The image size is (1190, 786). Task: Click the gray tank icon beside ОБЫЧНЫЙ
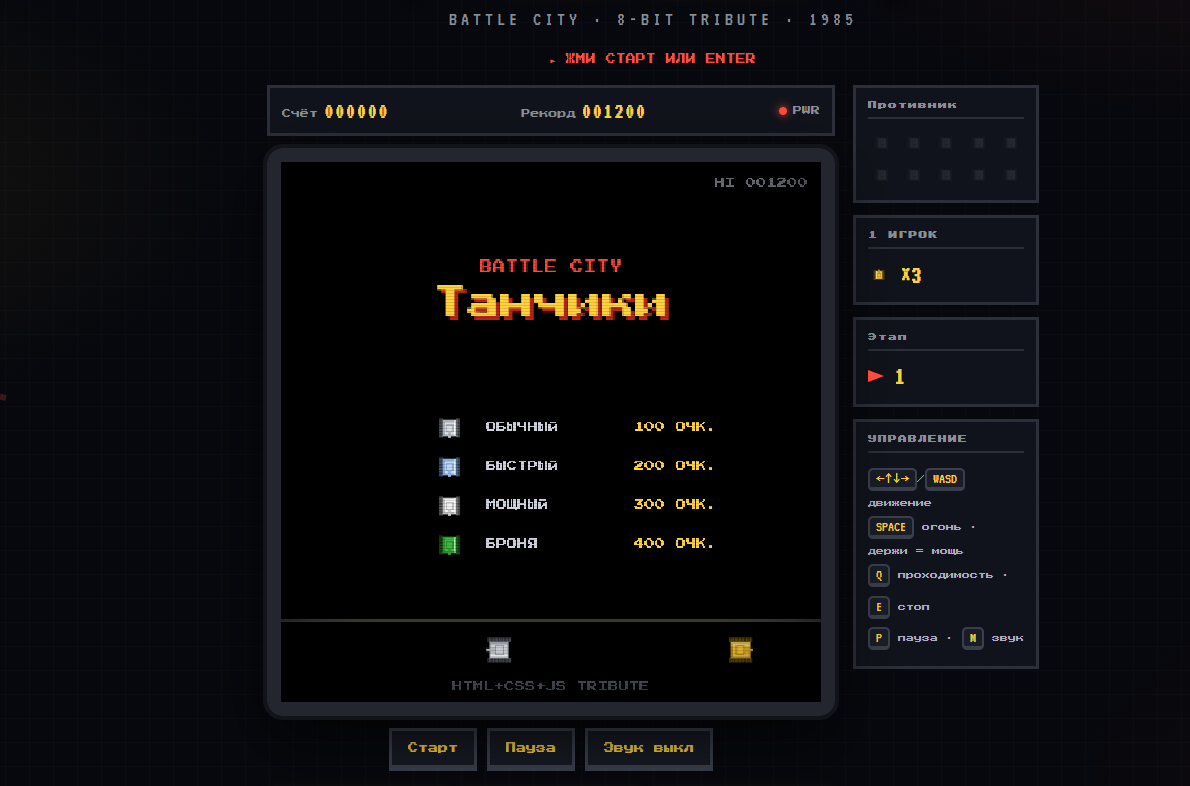[449, 428]
